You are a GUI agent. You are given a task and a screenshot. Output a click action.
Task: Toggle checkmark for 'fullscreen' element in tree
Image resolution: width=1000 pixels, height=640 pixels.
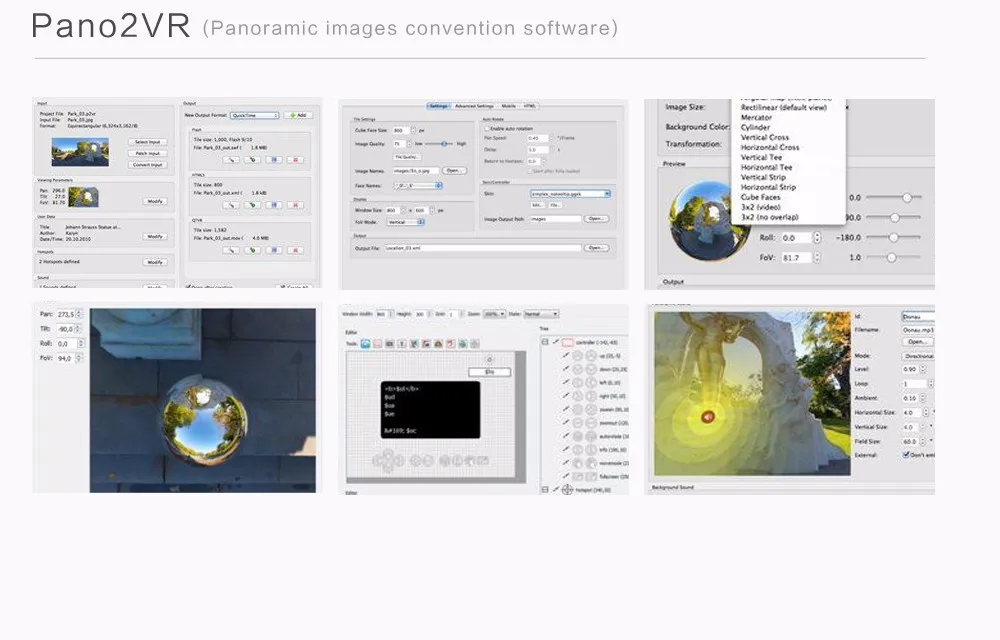pos(566,476)
